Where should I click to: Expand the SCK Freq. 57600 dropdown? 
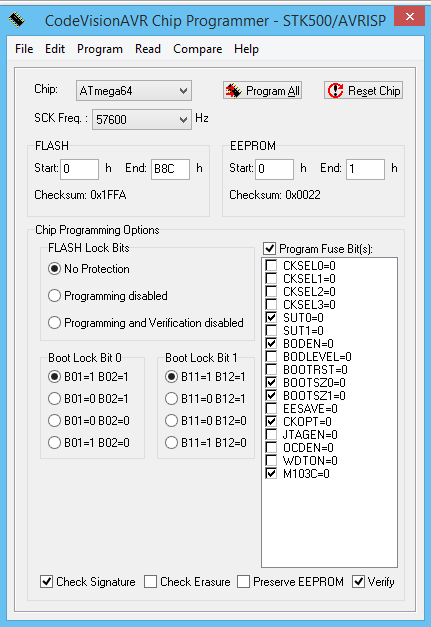[x=142, y=119]
